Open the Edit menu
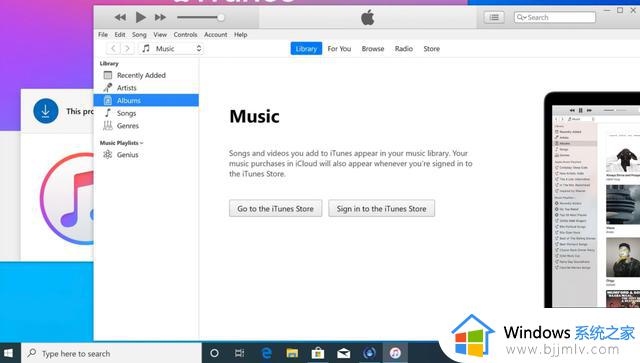Image resolution: width=640 pixels, height=363 pixels. tap(120, 35)
